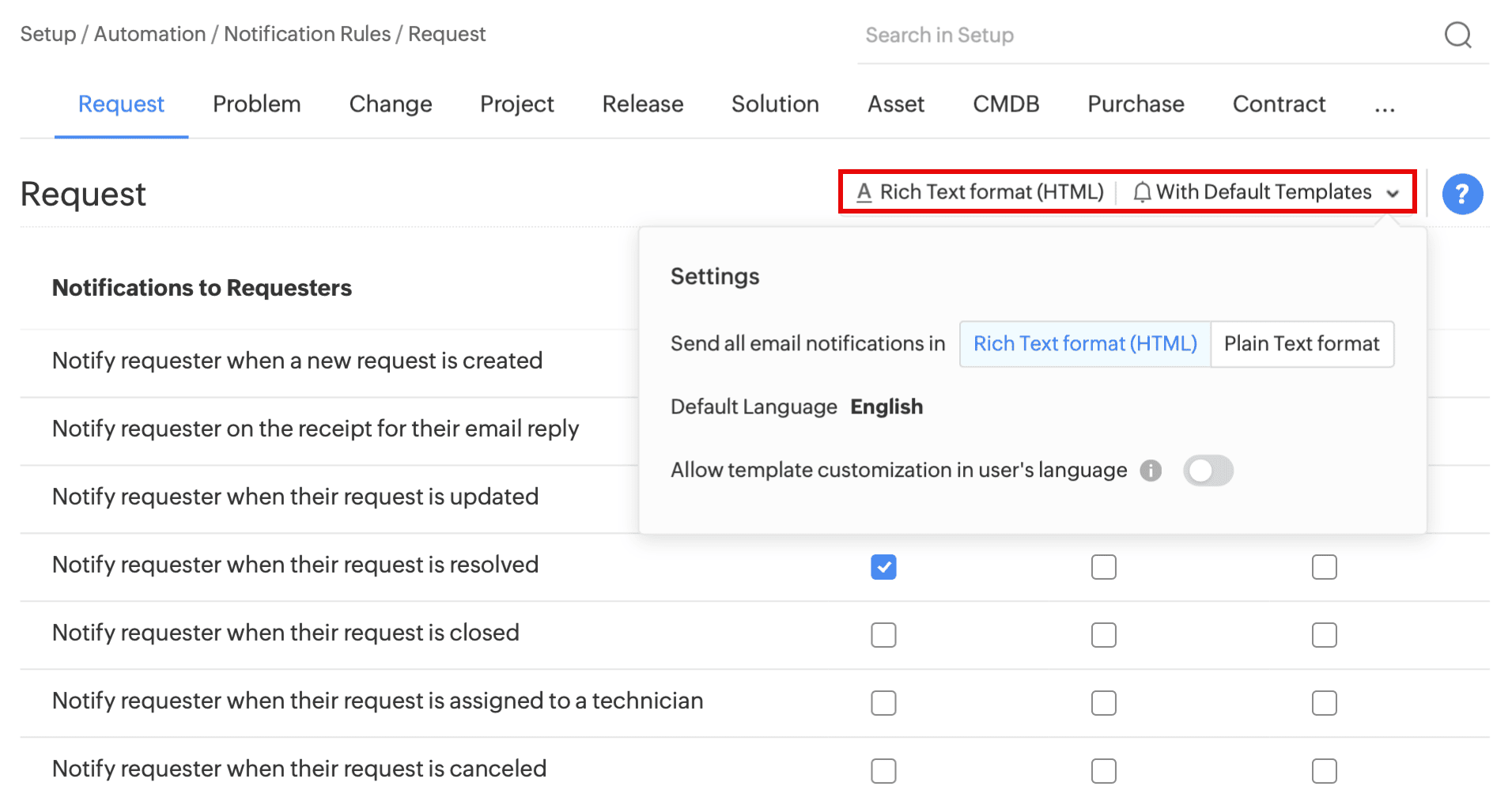Expand the more tabs ellipsis menu
Screen dimensions: 1512x794
click(x=1384, y=105)
